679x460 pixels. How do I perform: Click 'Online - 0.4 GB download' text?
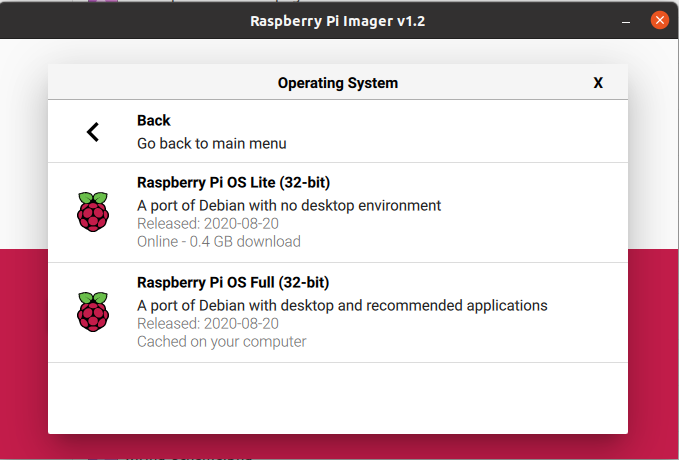click(x=219, y=241)
